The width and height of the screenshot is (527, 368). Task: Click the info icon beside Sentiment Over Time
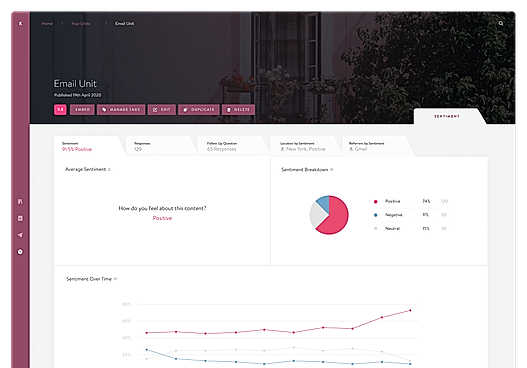(x=115, y=279)
